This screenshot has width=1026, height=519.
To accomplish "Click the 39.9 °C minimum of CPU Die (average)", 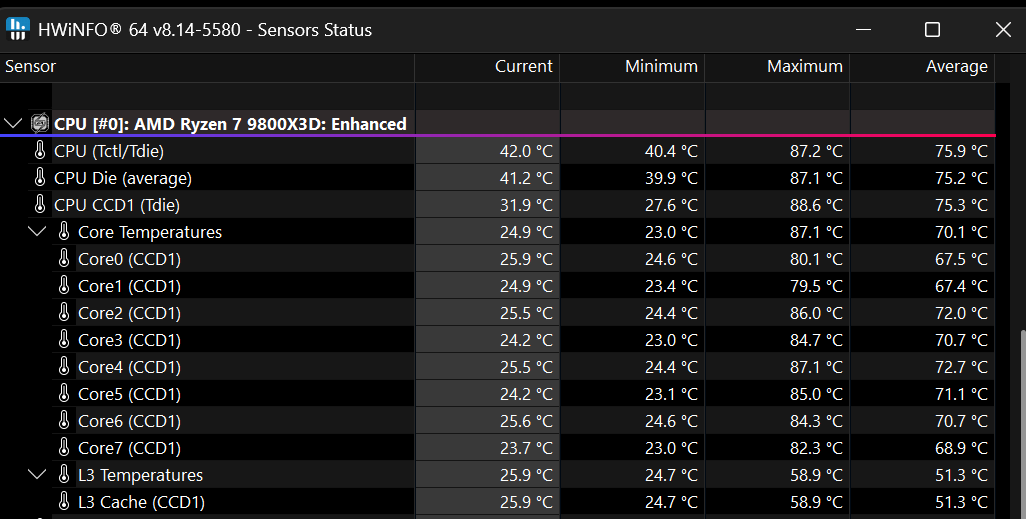I will tap(671, 178).
